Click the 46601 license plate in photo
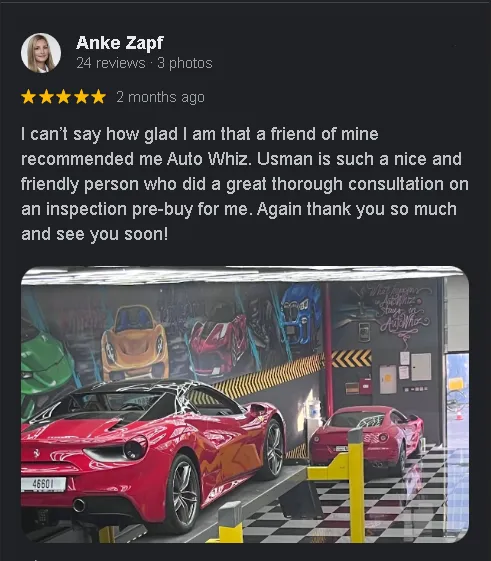Image resolution: width=491 pixels, height=561 pixels. (44, 484)
